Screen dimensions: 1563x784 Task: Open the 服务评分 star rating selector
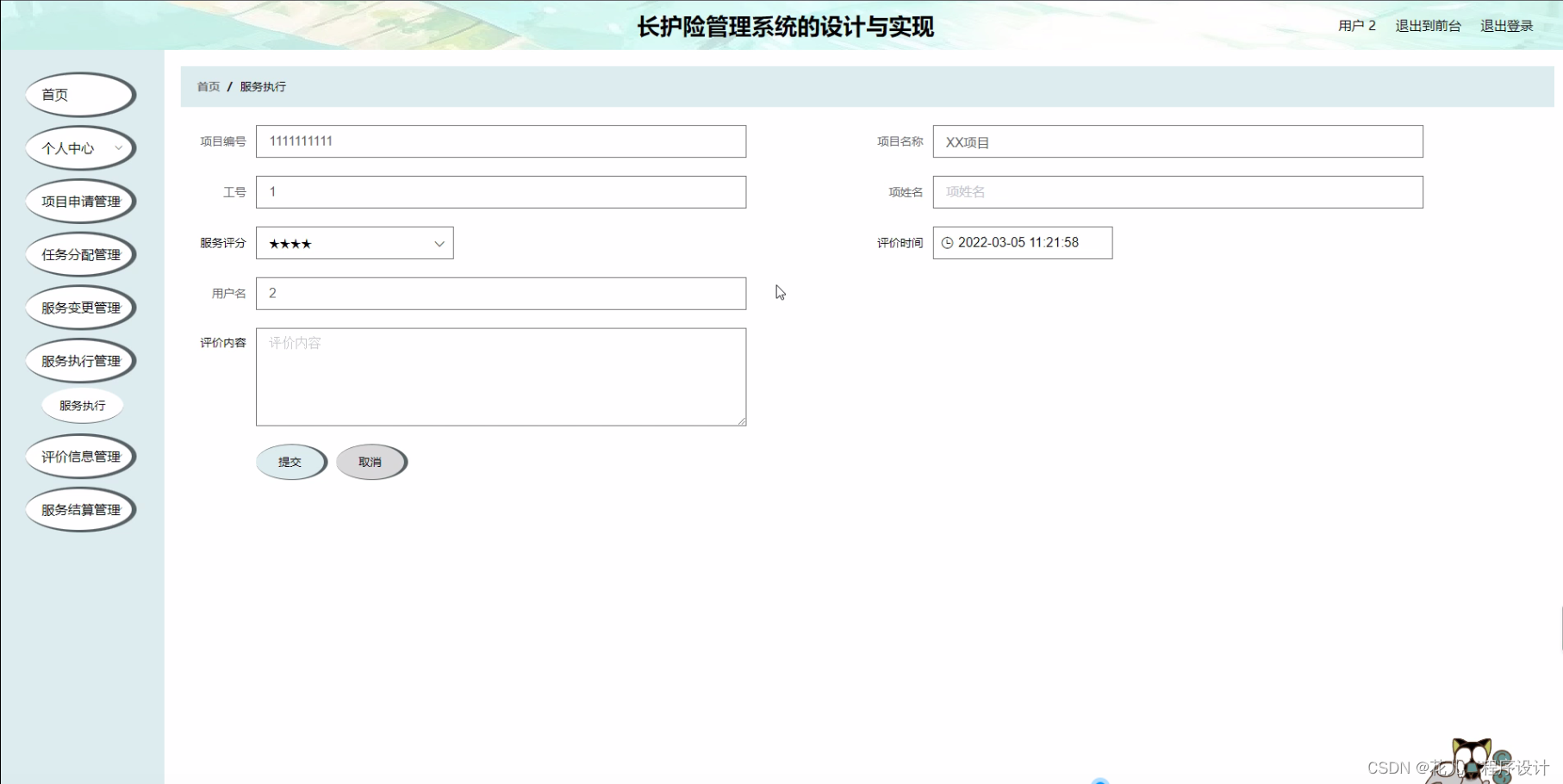click(345, 242)
